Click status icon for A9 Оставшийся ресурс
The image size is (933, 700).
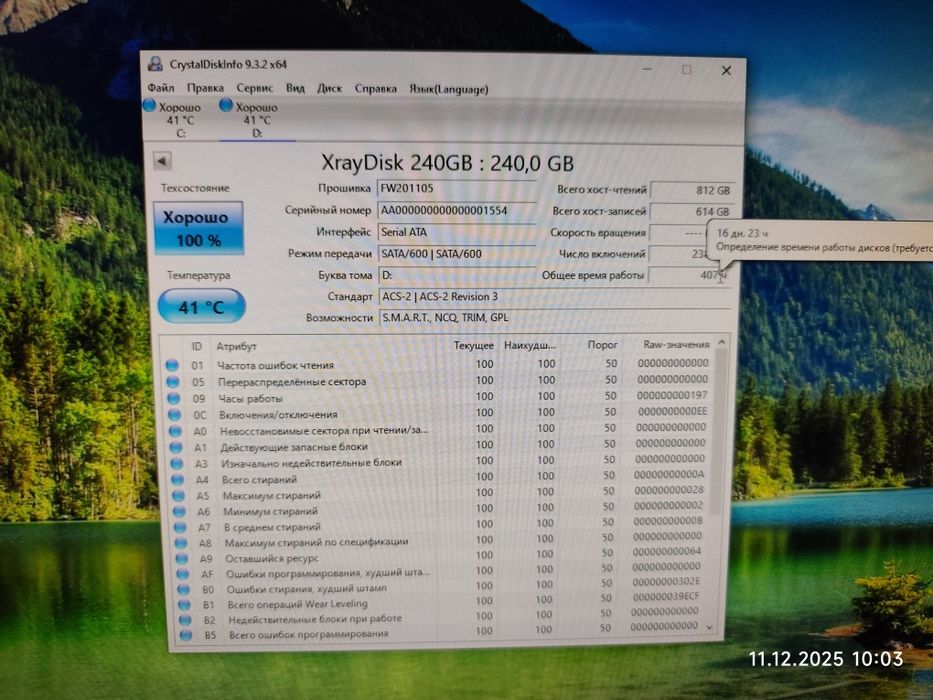(x=182, y=559)
